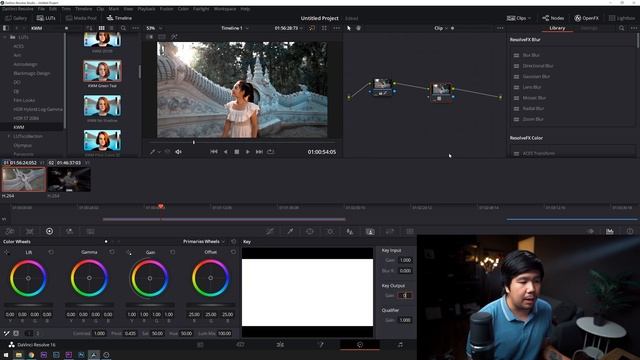Image resolution: width=640 pixels, height=360 pixels.
Task: Switch to the Library tab in OpenFX
Action: [557, 28]
